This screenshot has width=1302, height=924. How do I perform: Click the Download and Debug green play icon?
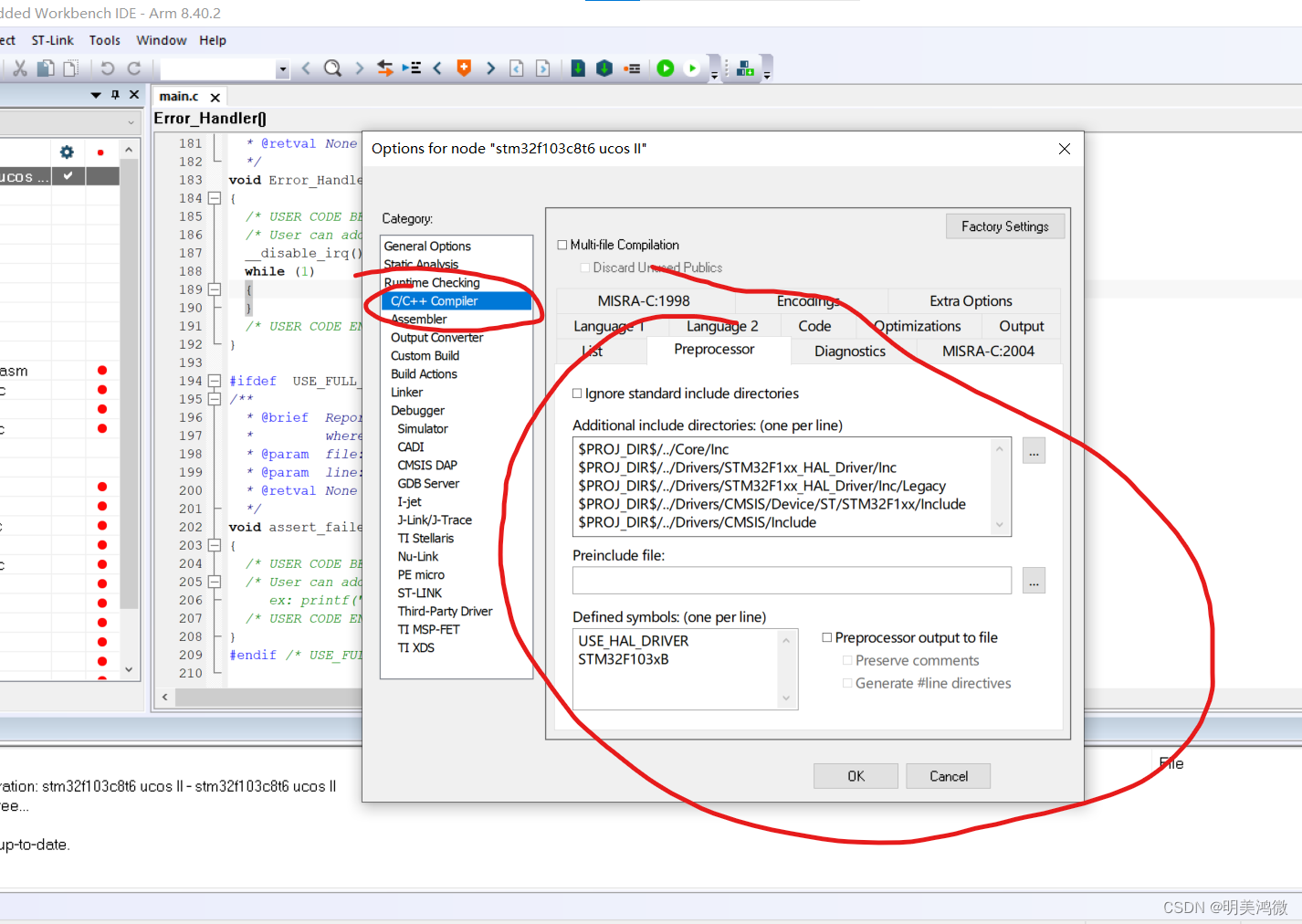pyautogui.click(x=666, y=68)
